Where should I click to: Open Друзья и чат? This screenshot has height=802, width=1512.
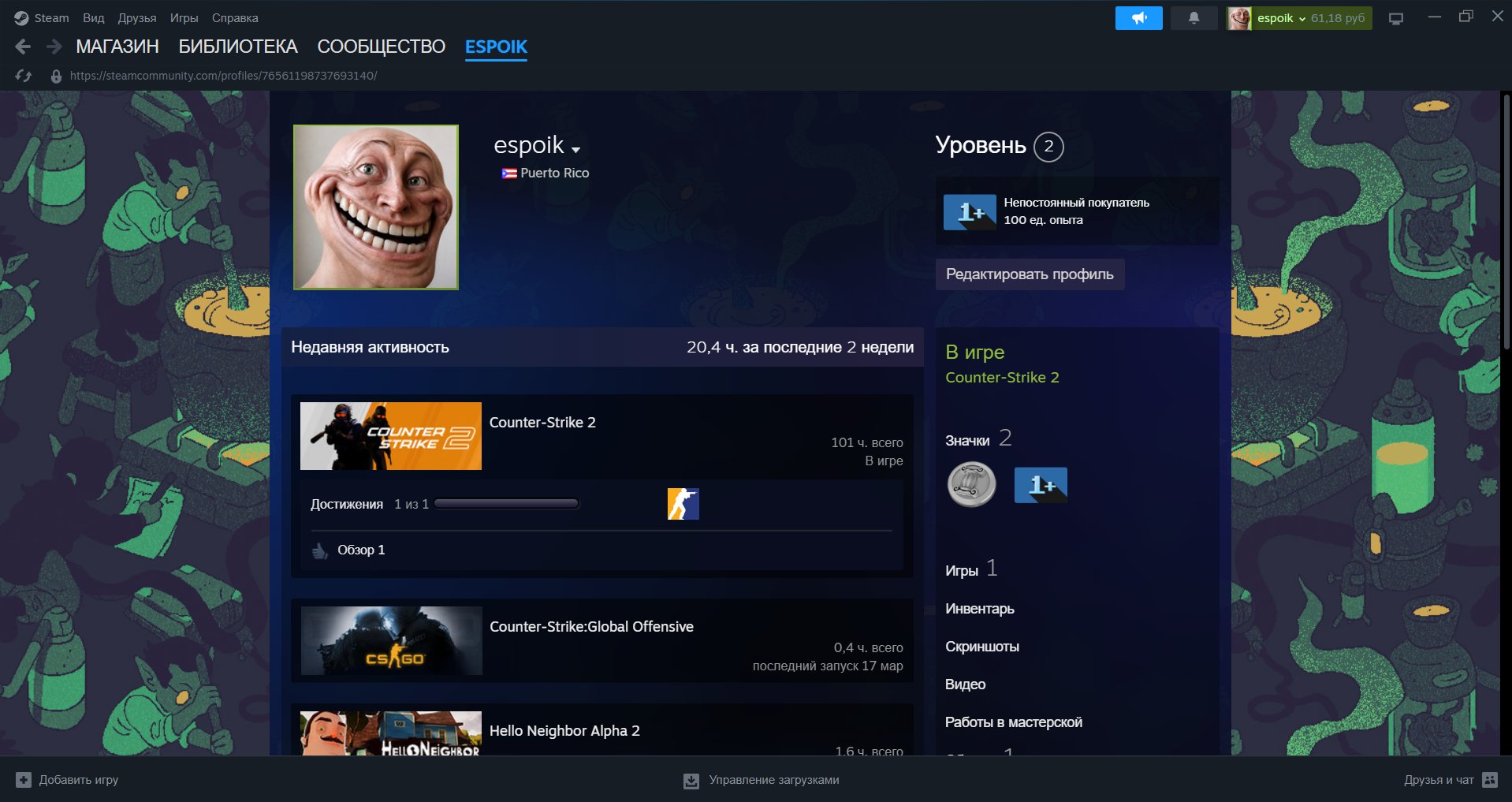[x=1439, y=780]
